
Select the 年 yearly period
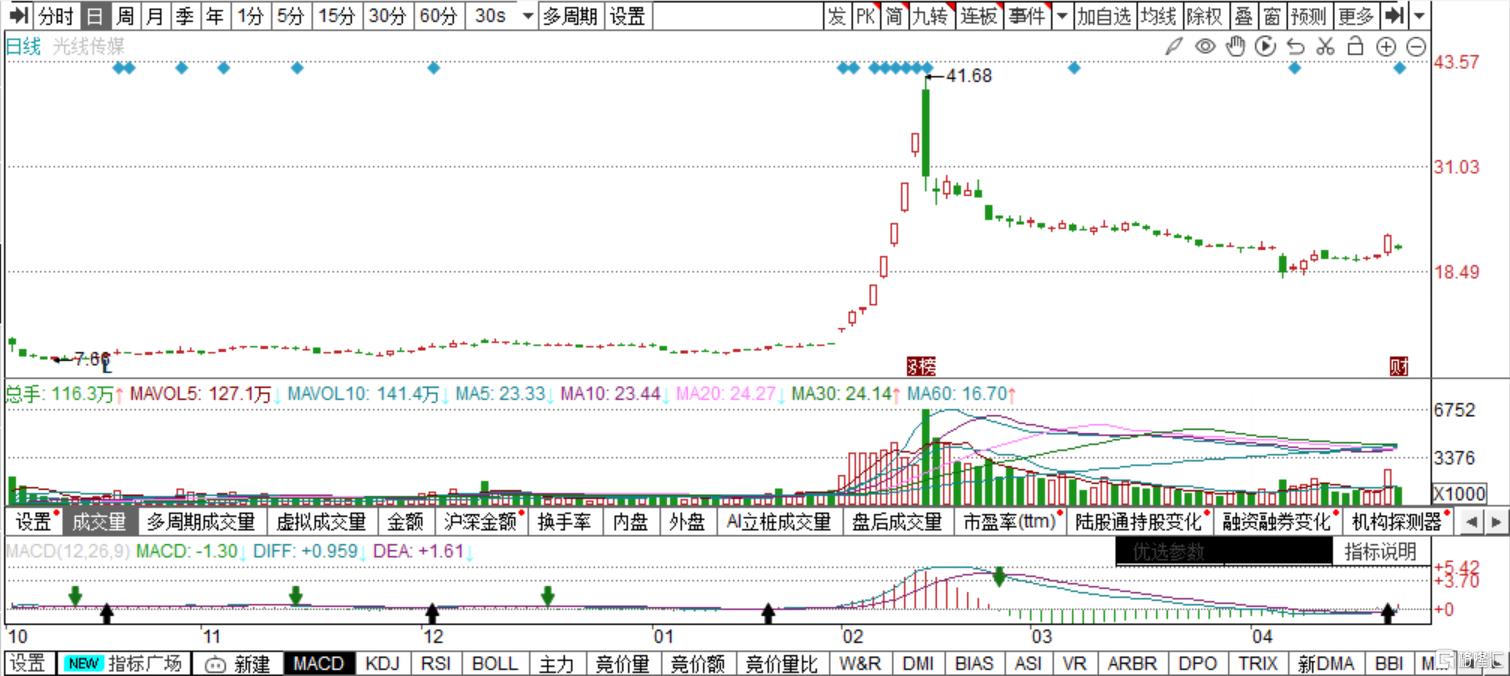214,16
